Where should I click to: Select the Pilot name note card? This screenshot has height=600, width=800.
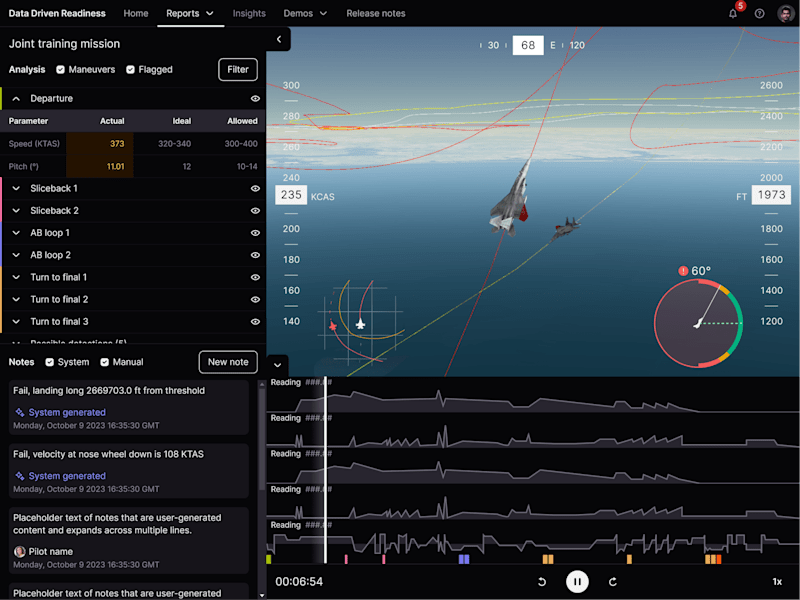point(129,540)
